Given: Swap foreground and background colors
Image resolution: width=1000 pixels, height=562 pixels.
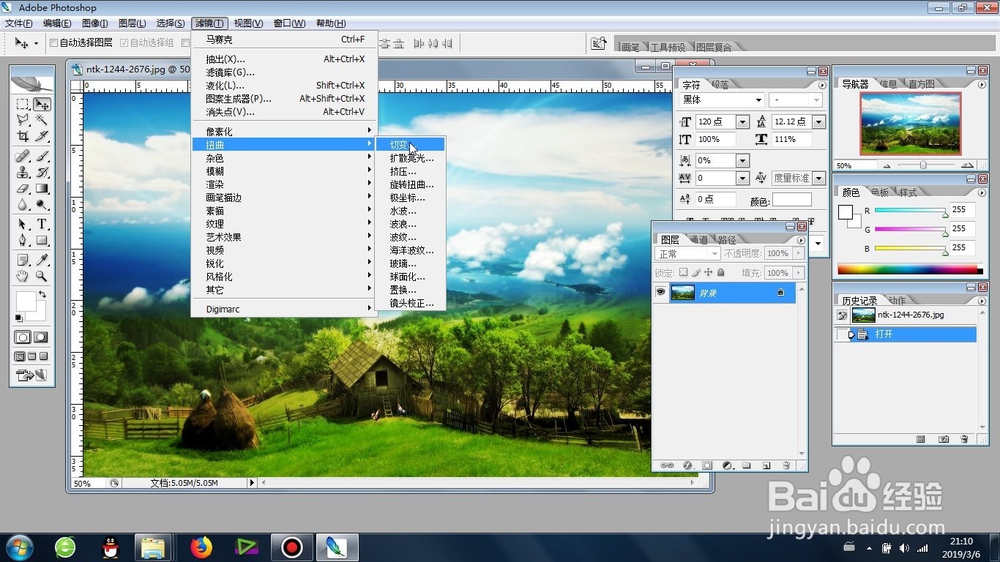Looking at the screenshot, I should [42, 294].
